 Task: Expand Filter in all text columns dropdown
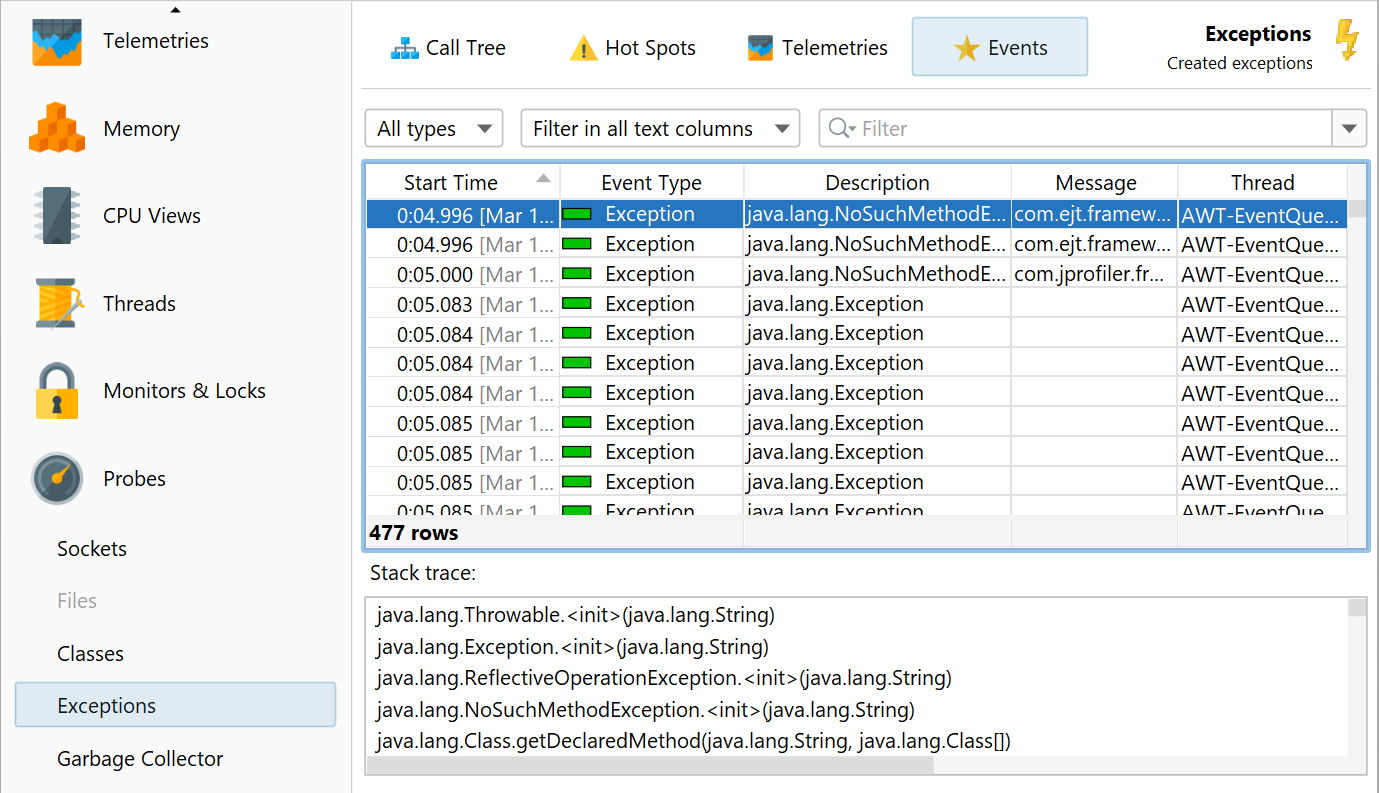point(660,129)
